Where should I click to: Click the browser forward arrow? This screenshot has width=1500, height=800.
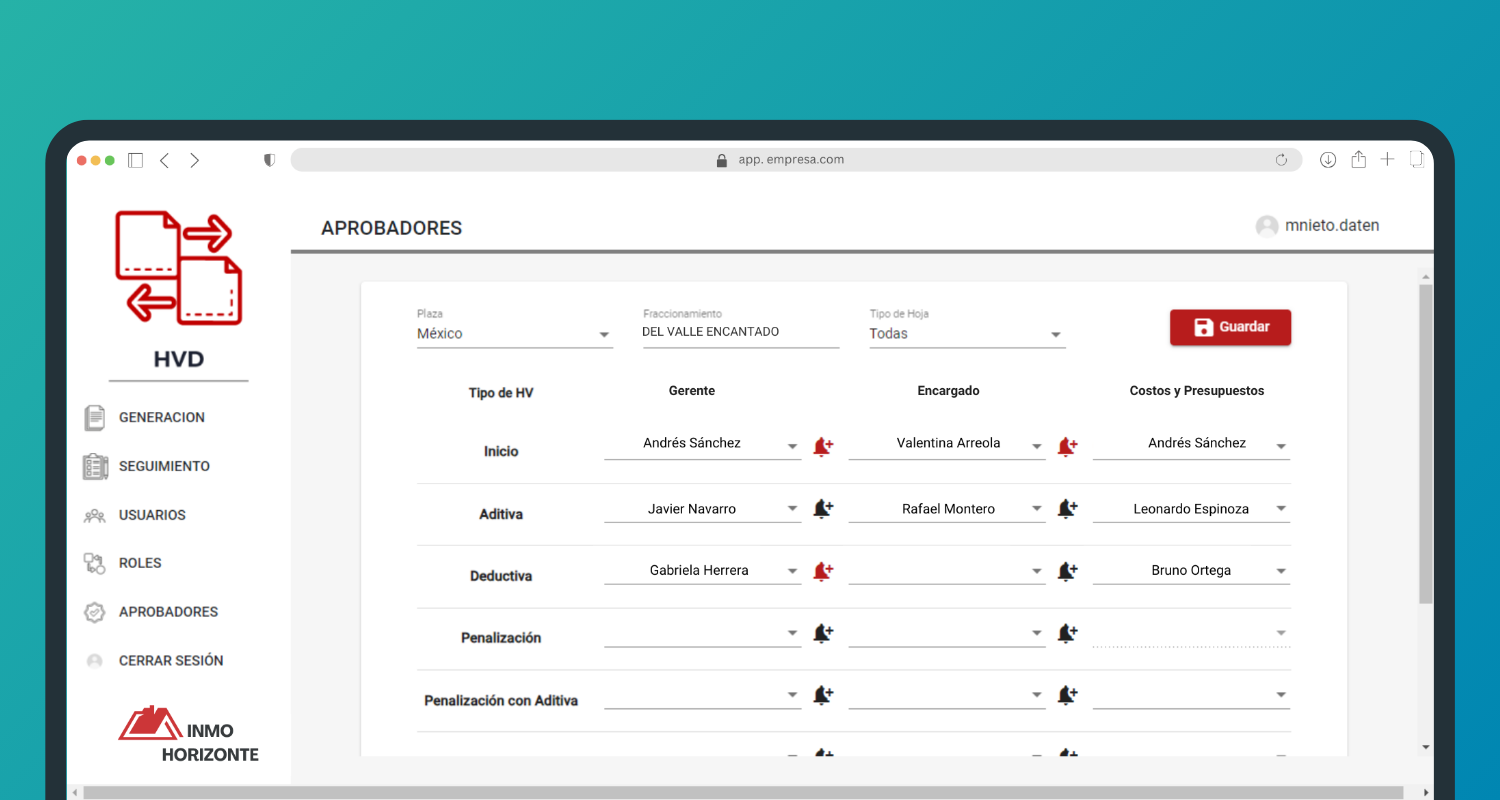(194, 160)
